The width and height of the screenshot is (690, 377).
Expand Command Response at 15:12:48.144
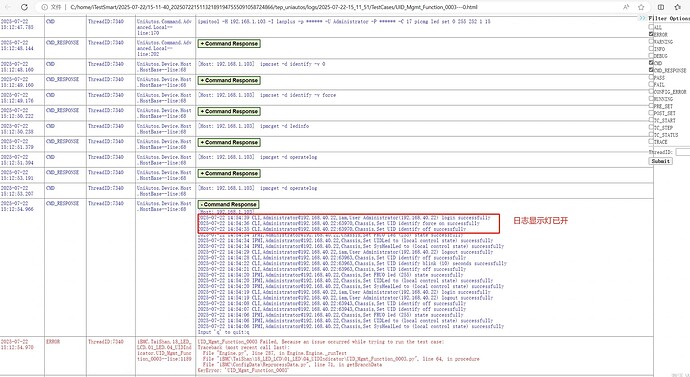(x=229, y=44)
